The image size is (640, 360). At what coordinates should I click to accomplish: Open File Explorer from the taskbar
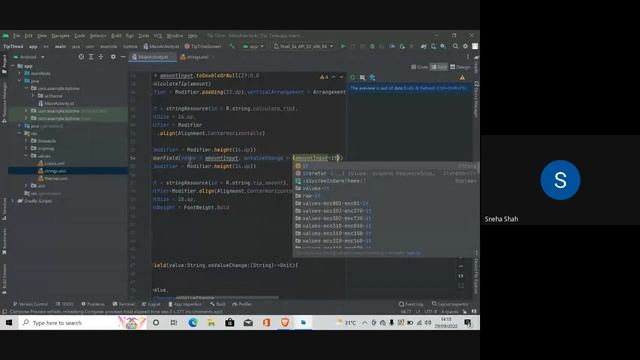[211, 322]
